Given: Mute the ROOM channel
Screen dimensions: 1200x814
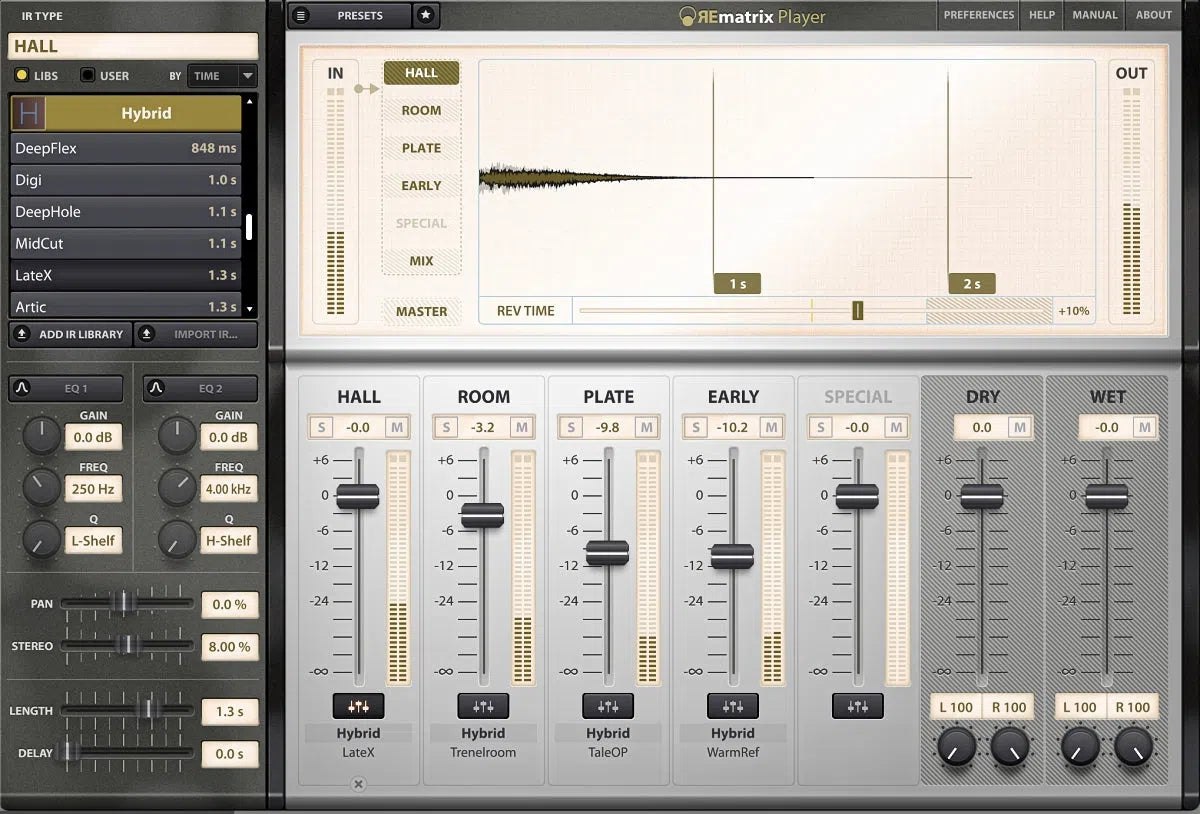Looking at the screenshot, I should pos(521,426).
